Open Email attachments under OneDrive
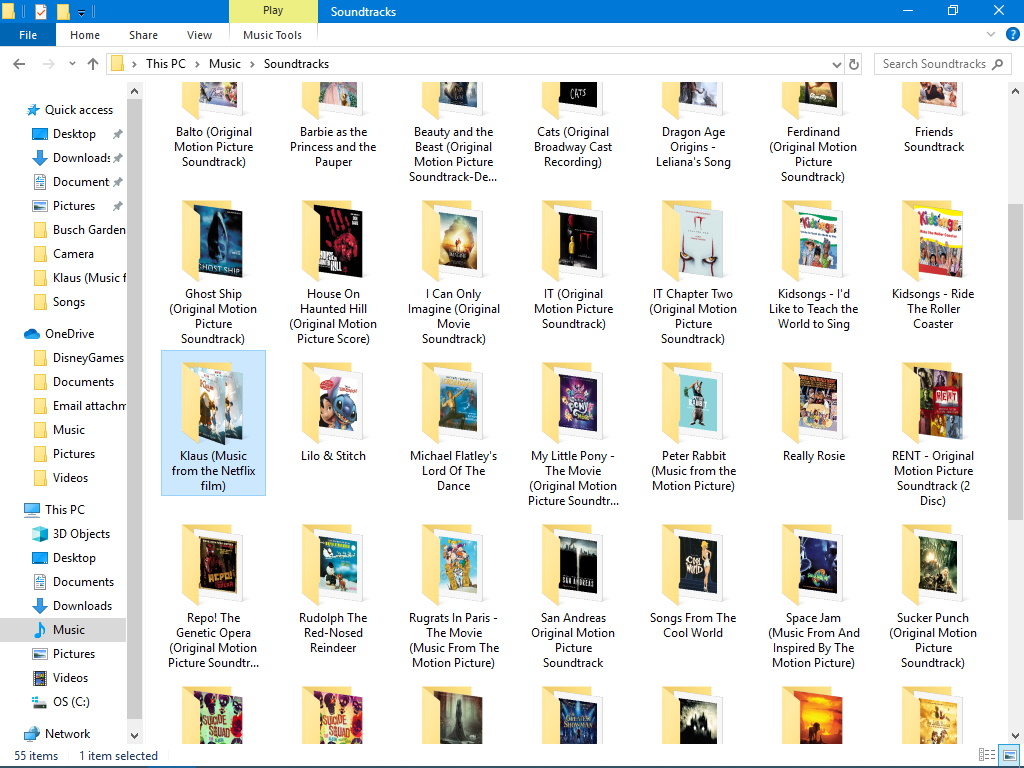1024x768 pixels. [80, 406]
